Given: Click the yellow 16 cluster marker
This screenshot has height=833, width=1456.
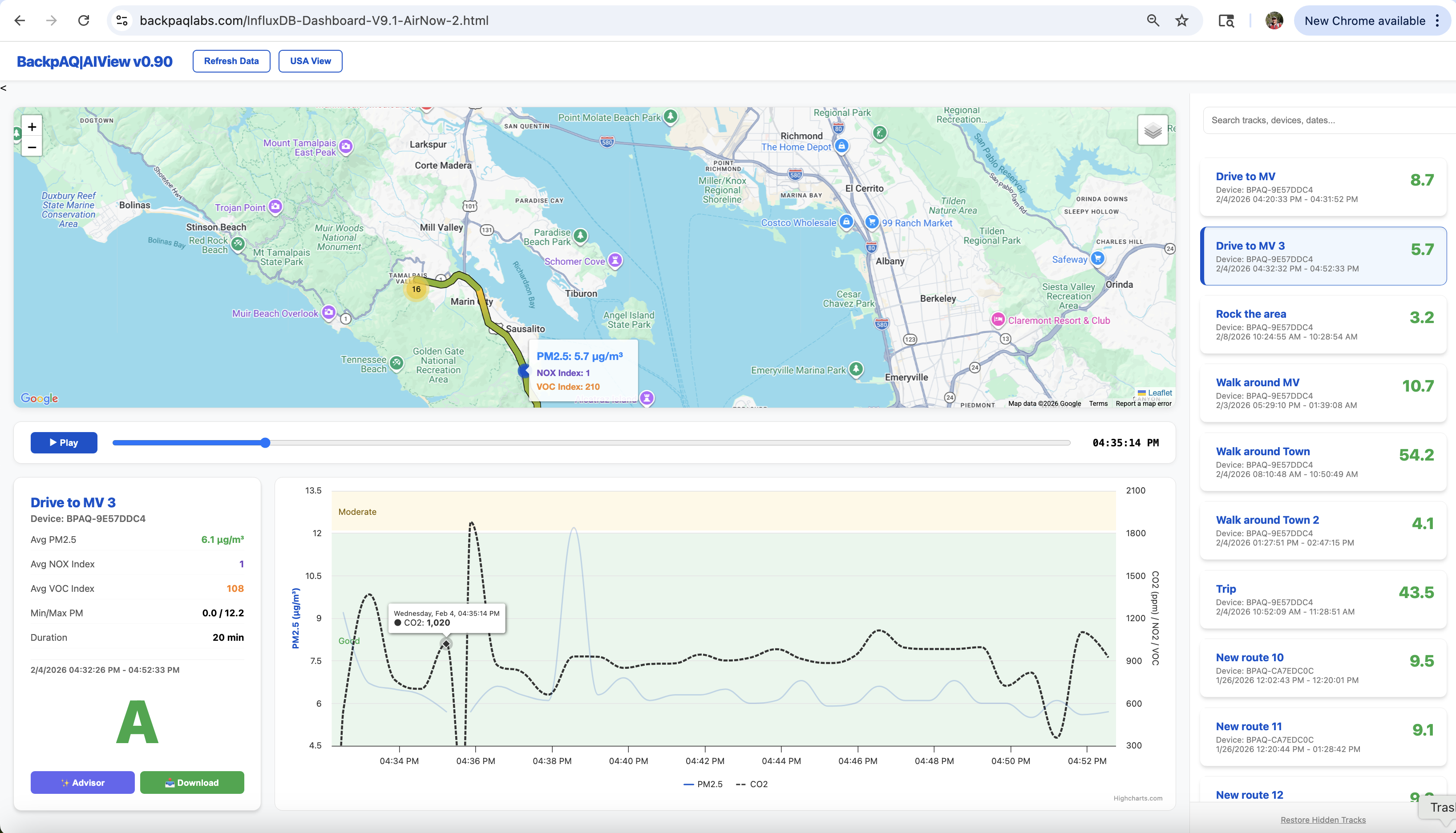Looking at the screenshot, I should pos(416,289).
